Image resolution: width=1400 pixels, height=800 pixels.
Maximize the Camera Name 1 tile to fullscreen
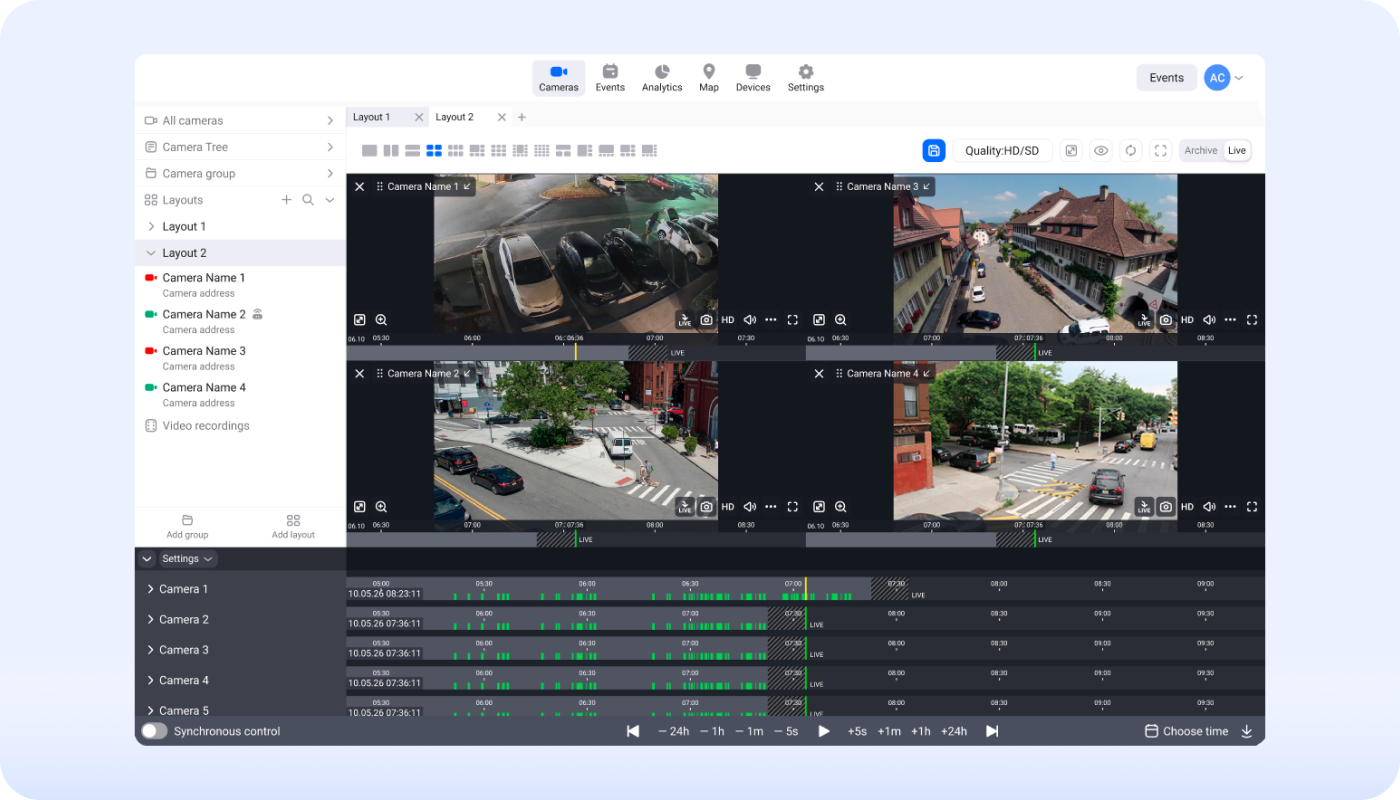coord(793,320)
